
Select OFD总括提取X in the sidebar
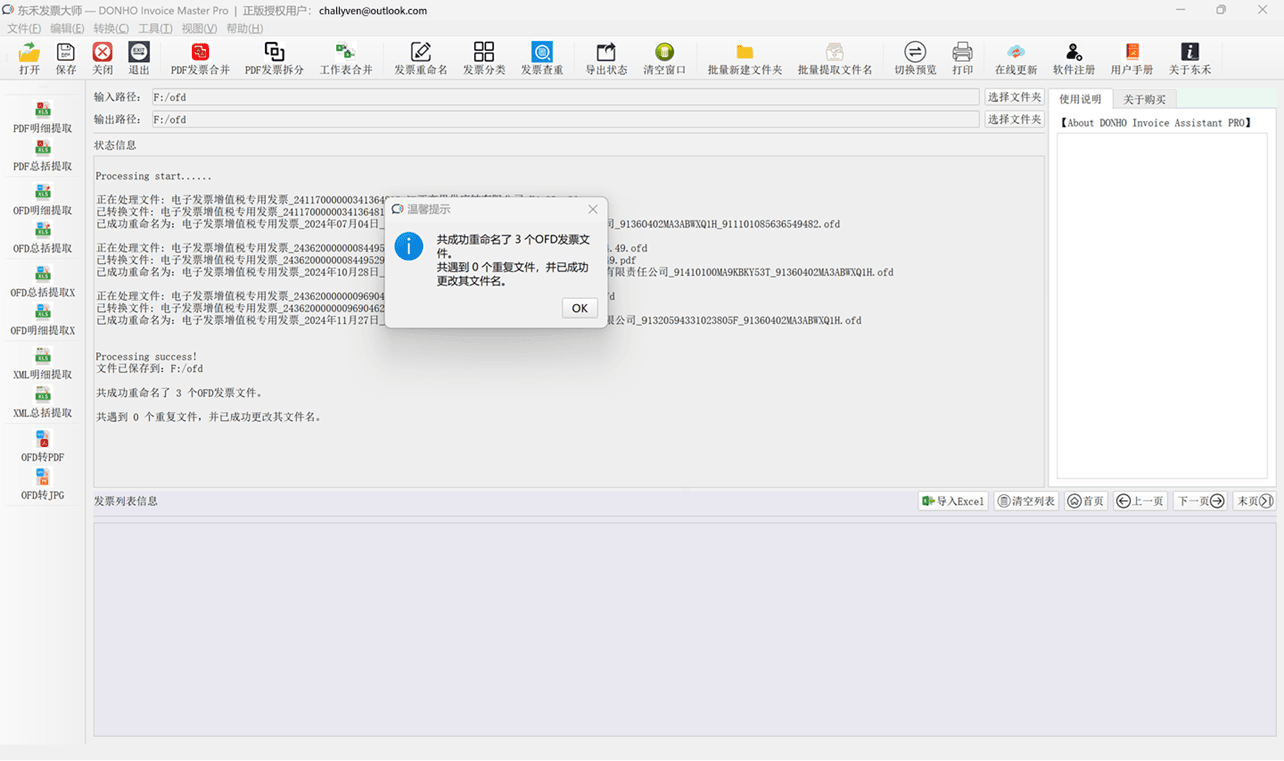(43, 282)
